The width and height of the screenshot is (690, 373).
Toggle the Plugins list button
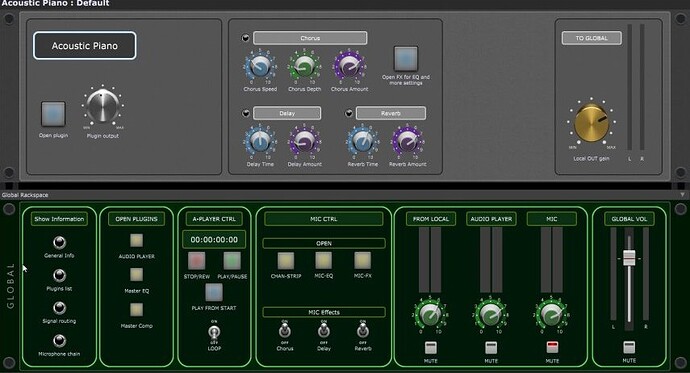(59, 276)
